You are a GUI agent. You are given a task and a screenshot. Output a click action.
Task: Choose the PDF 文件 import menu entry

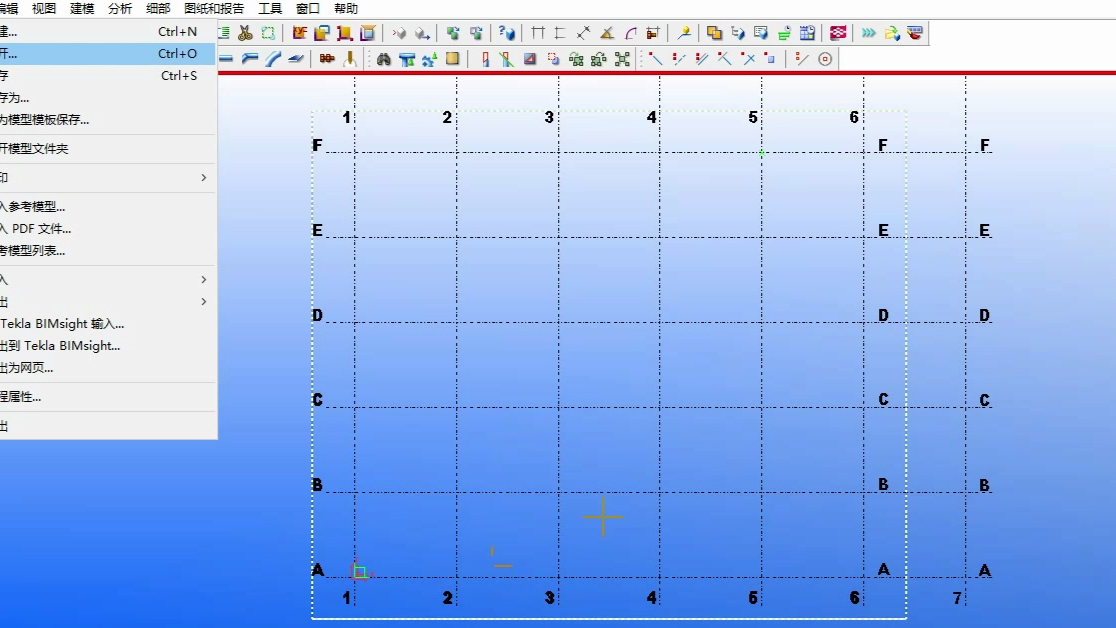[x=107, y=229]
